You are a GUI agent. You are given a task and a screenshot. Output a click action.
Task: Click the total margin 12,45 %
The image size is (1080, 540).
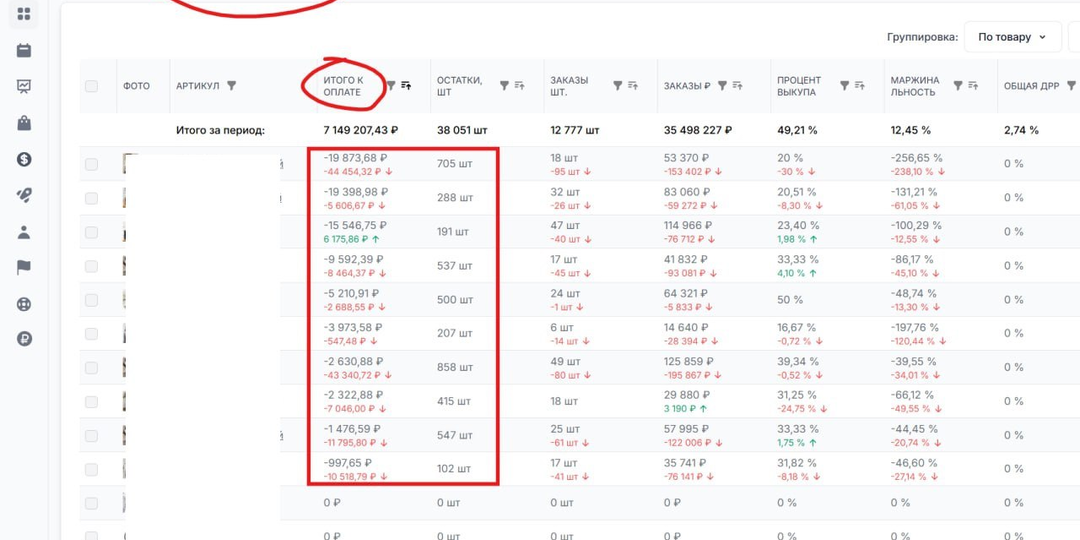click(x=911, y=129)
